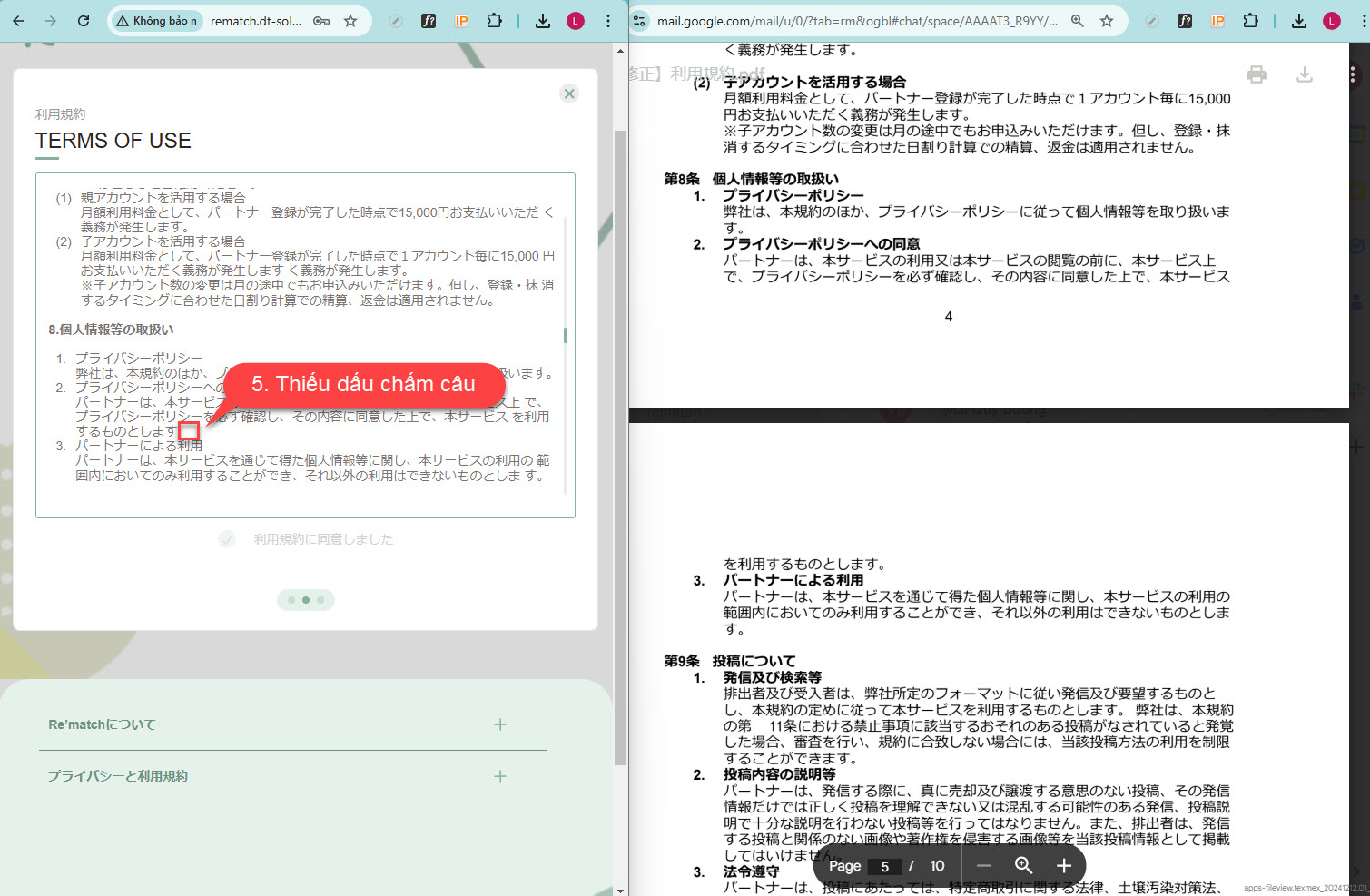Open Chrome menu in the left browser
1370x896 pixels.
[608, 21]
